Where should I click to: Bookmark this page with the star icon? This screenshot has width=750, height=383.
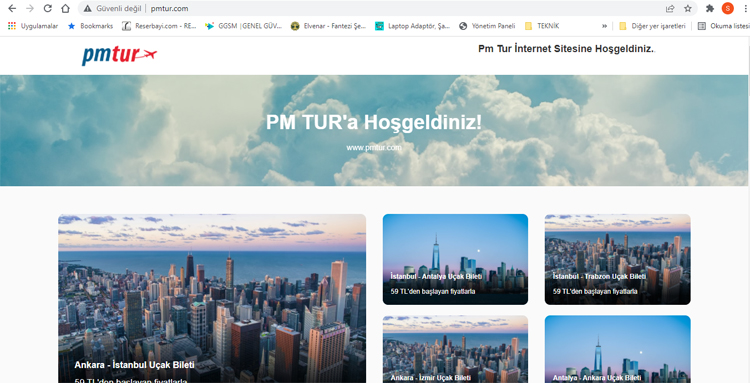click(x=688, y=8)
